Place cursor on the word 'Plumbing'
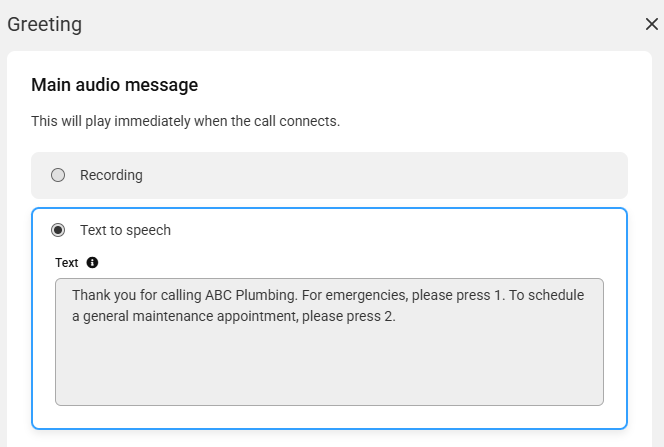The width and height of the screenshot is (664, 447). tap(266, 295)
